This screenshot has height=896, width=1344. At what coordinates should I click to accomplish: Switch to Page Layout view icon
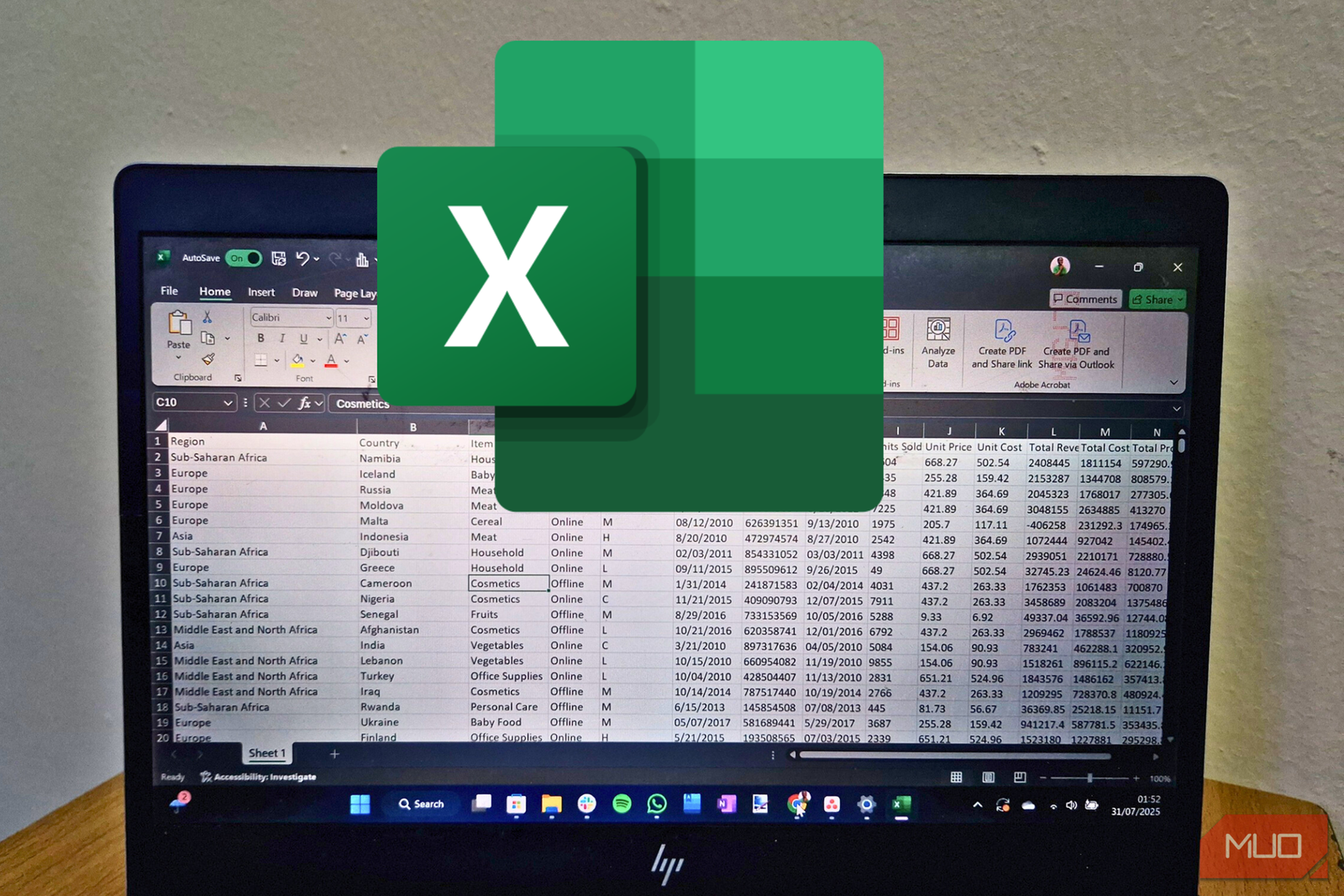[x=989, y=778]
